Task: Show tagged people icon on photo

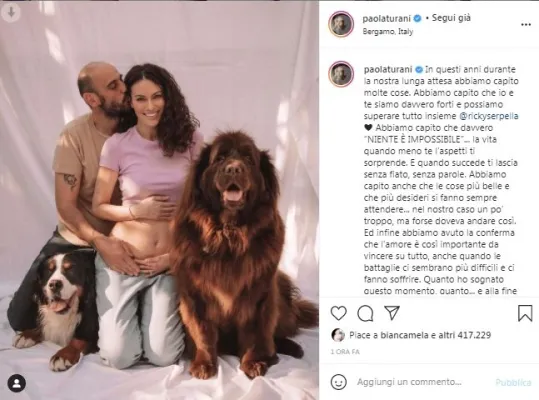Action: (x=16, y=383)
